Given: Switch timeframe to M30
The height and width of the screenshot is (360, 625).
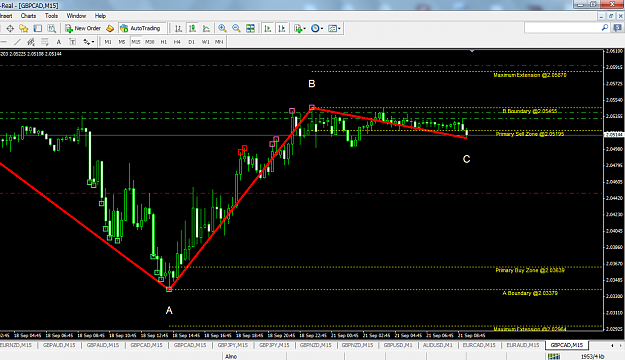Looking at the screenshot, I should pos(149,42).
